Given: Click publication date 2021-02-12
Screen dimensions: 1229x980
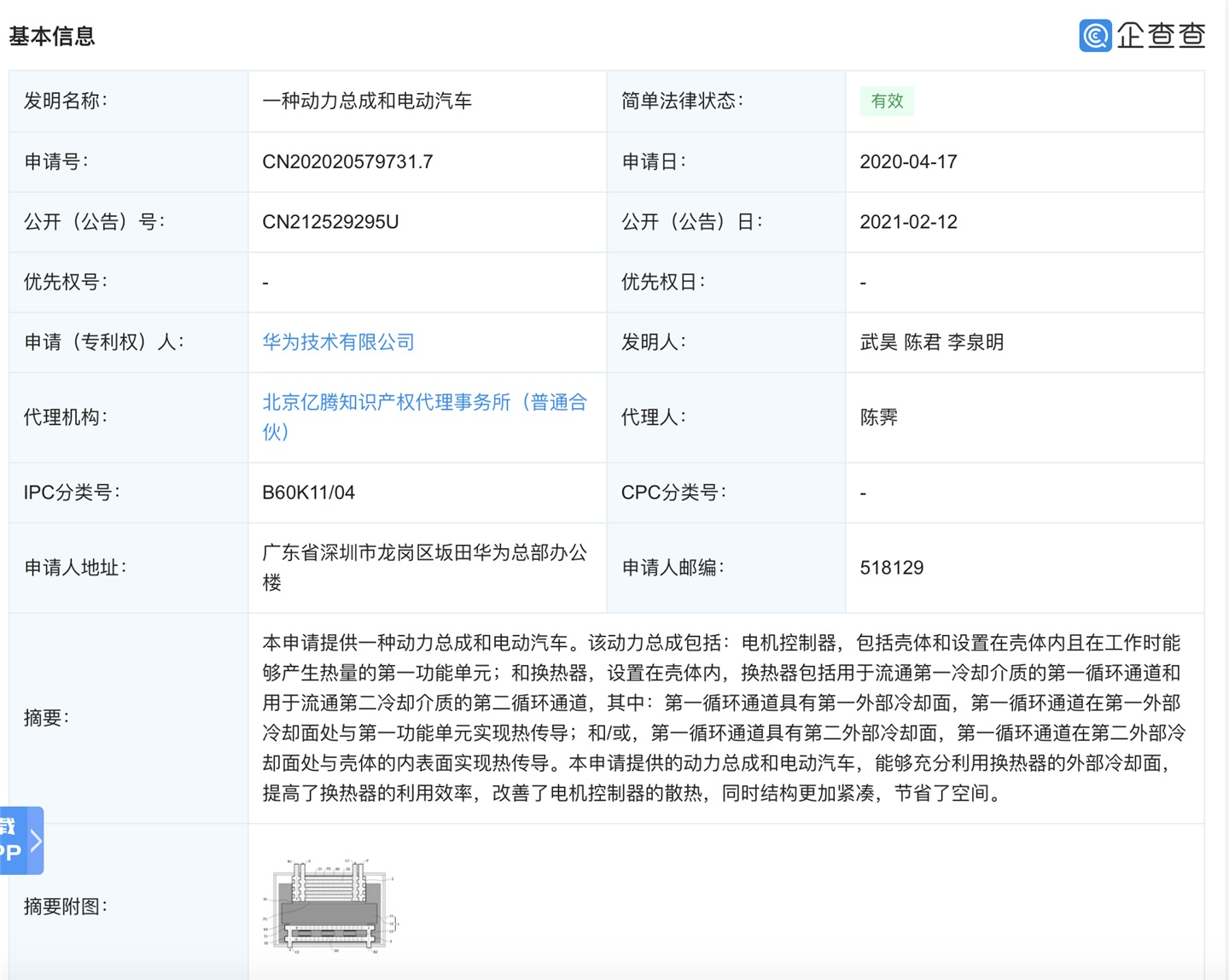Looking at the screenshot, I should click(908, 222).
